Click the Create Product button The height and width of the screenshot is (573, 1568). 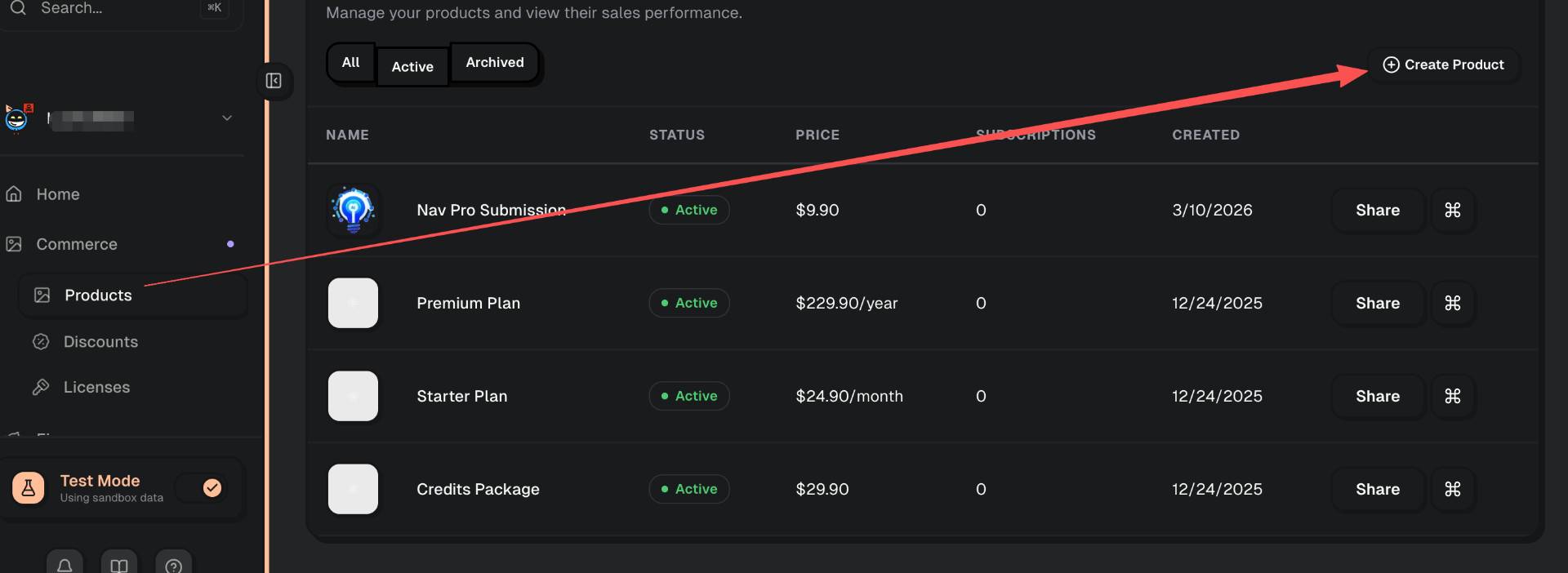coord(1443,64)
